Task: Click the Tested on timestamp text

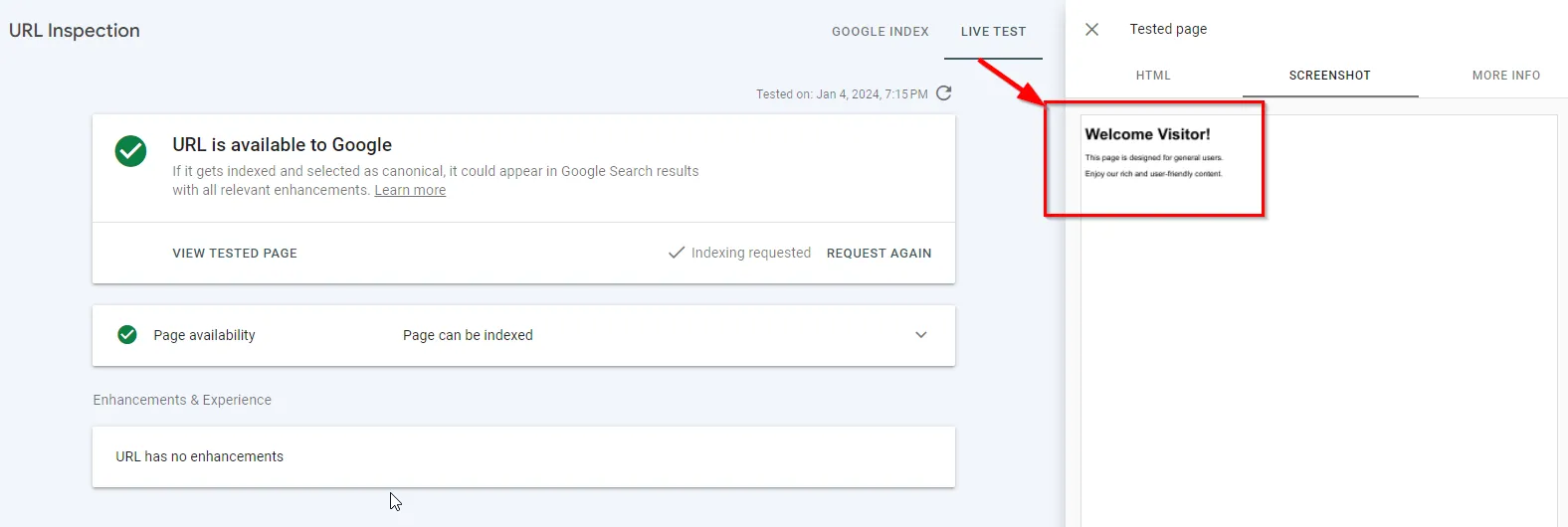Action: point(842,94)
